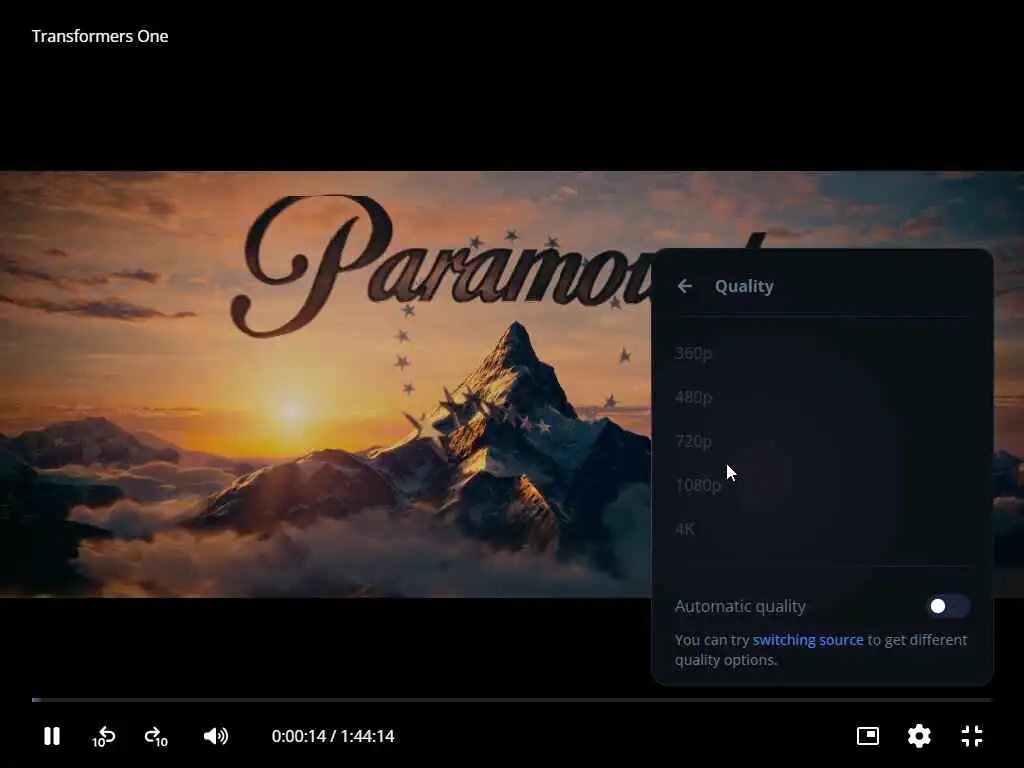1024x768 pixels.
Task: Rewind 10 seconds
Action: [103, 737]
